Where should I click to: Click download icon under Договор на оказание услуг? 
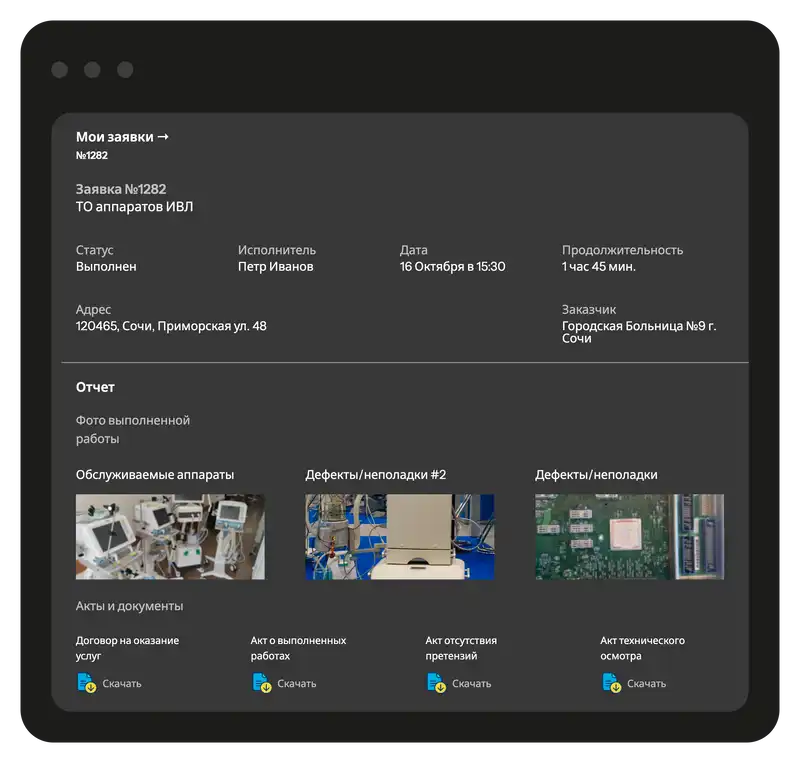pos(86,683)
